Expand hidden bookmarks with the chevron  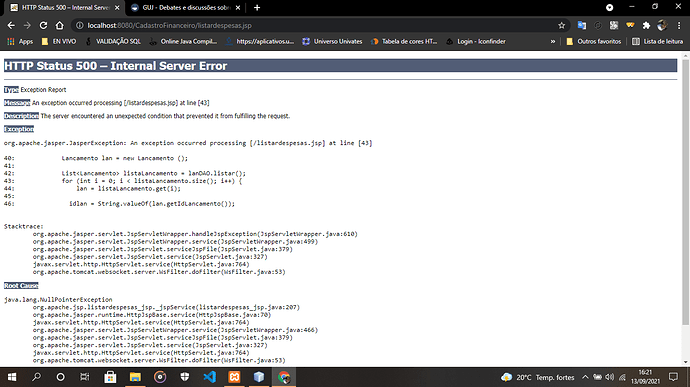pos(553,41)
